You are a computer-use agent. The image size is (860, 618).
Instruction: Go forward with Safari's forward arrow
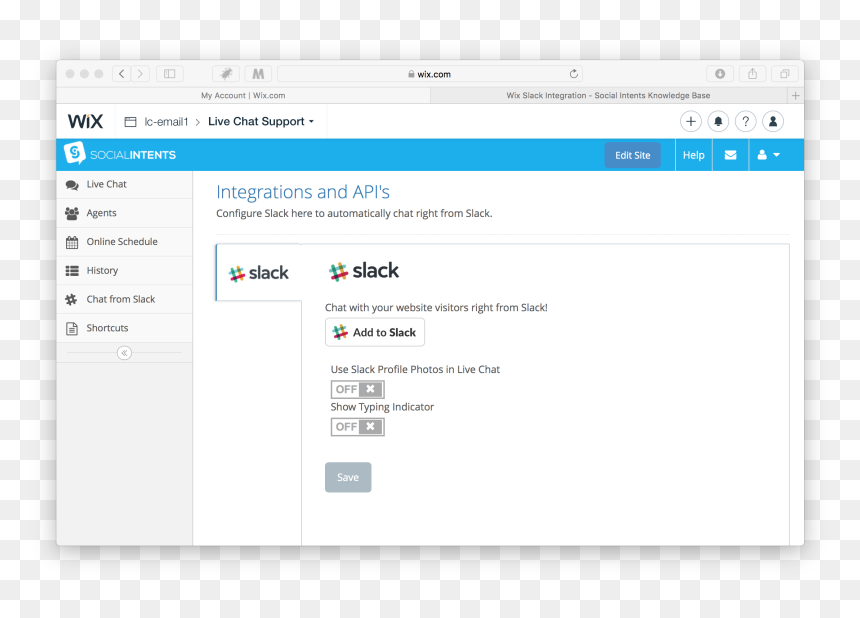pyautogui.click(x=140, y=73)
